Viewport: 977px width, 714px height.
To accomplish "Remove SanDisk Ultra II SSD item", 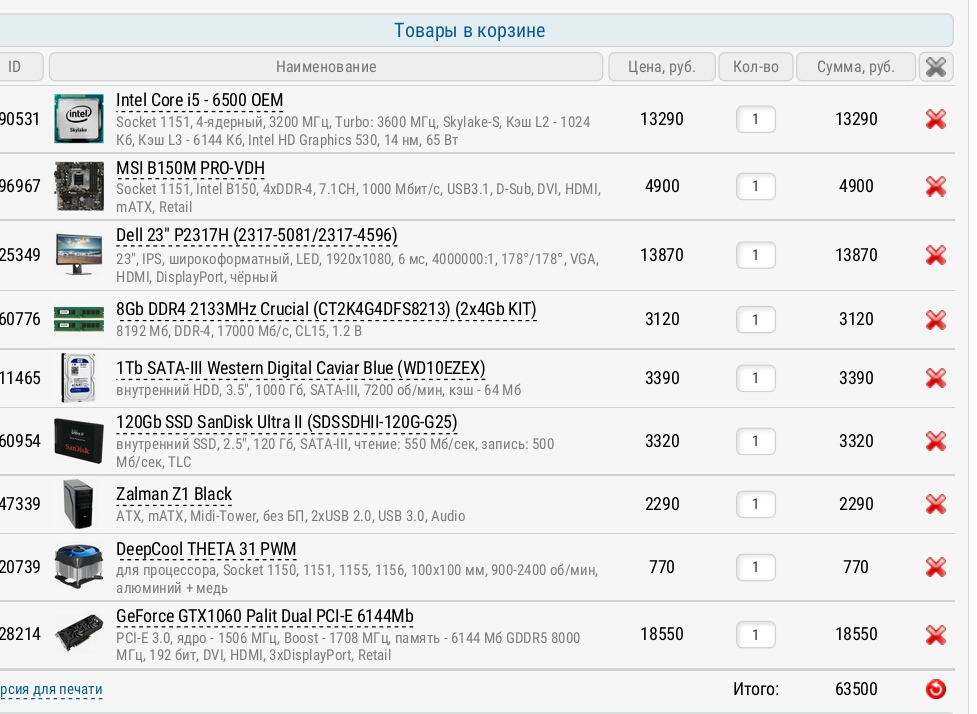I will click(x=936, y=441).
